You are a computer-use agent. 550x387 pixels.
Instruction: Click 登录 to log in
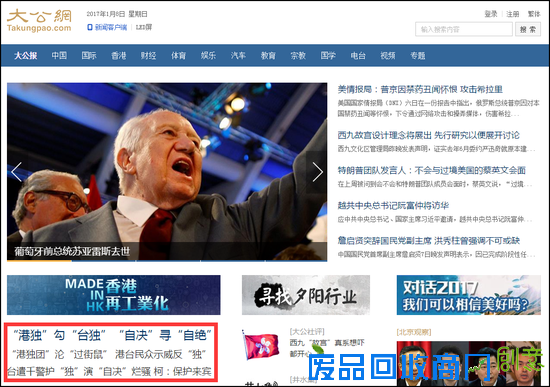(x=491, y=14)
